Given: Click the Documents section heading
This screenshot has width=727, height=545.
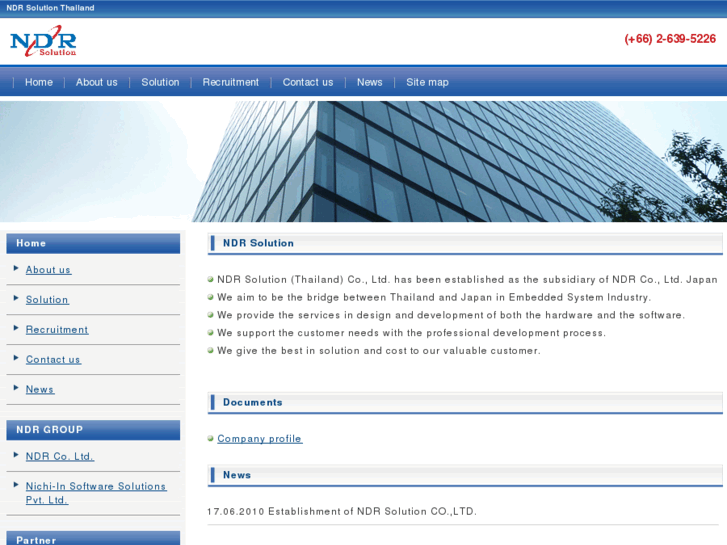Looking at the screenshot, I should coord(465,403).
